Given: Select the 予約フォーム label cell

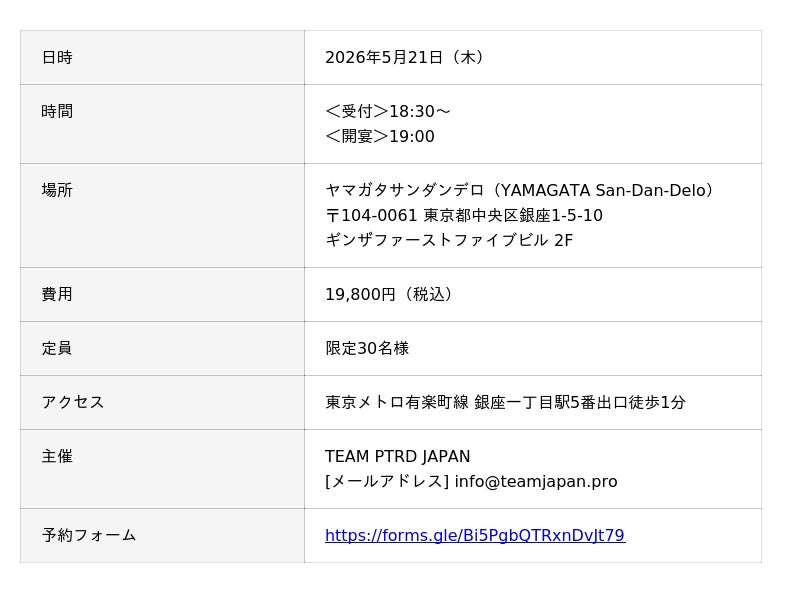Looking at the screenshot, I should [x=162, y=536].
